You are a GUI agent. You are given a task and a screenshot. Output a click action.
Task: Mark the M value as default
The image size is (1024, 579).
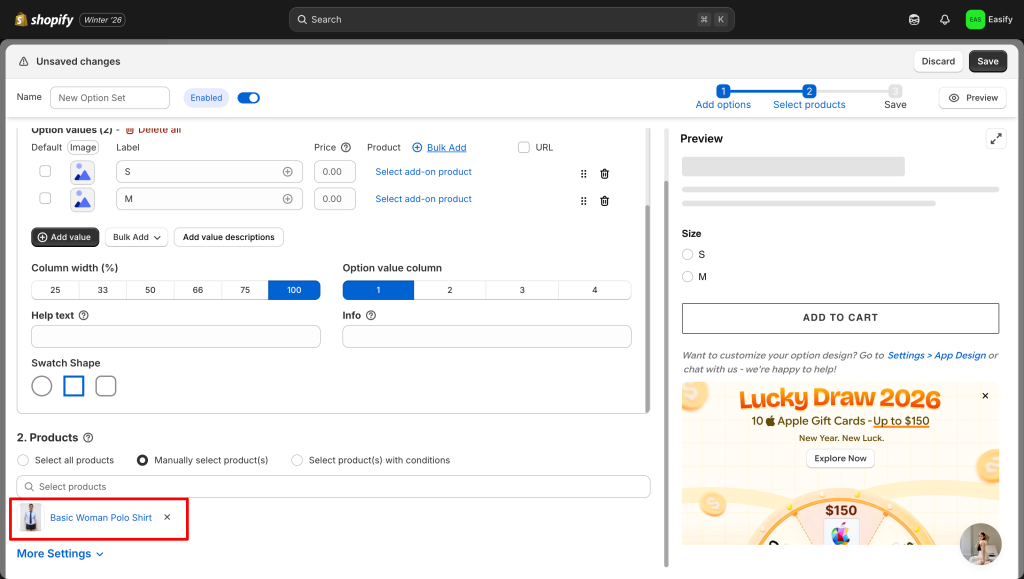(x=45, y=199)
